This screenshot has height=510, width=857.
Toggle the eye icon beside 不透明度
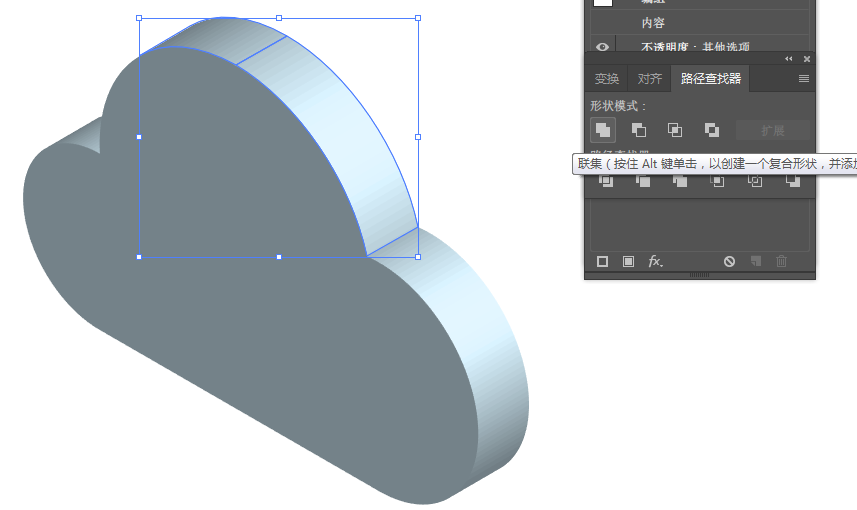(x=602, y=47)
